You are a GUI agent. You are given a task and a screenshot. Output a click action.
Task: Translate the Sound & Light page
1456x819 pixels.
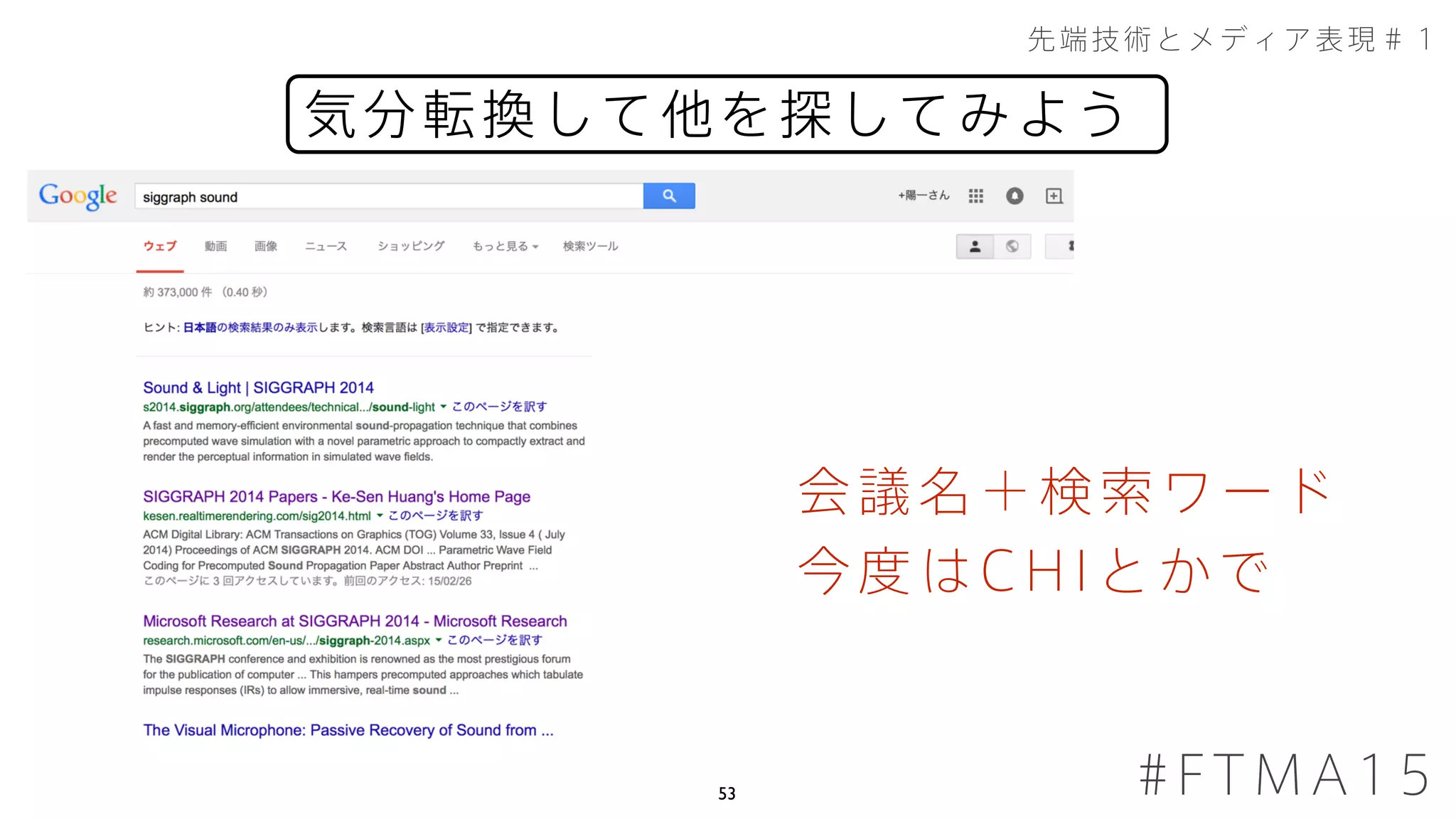(499, 407)
